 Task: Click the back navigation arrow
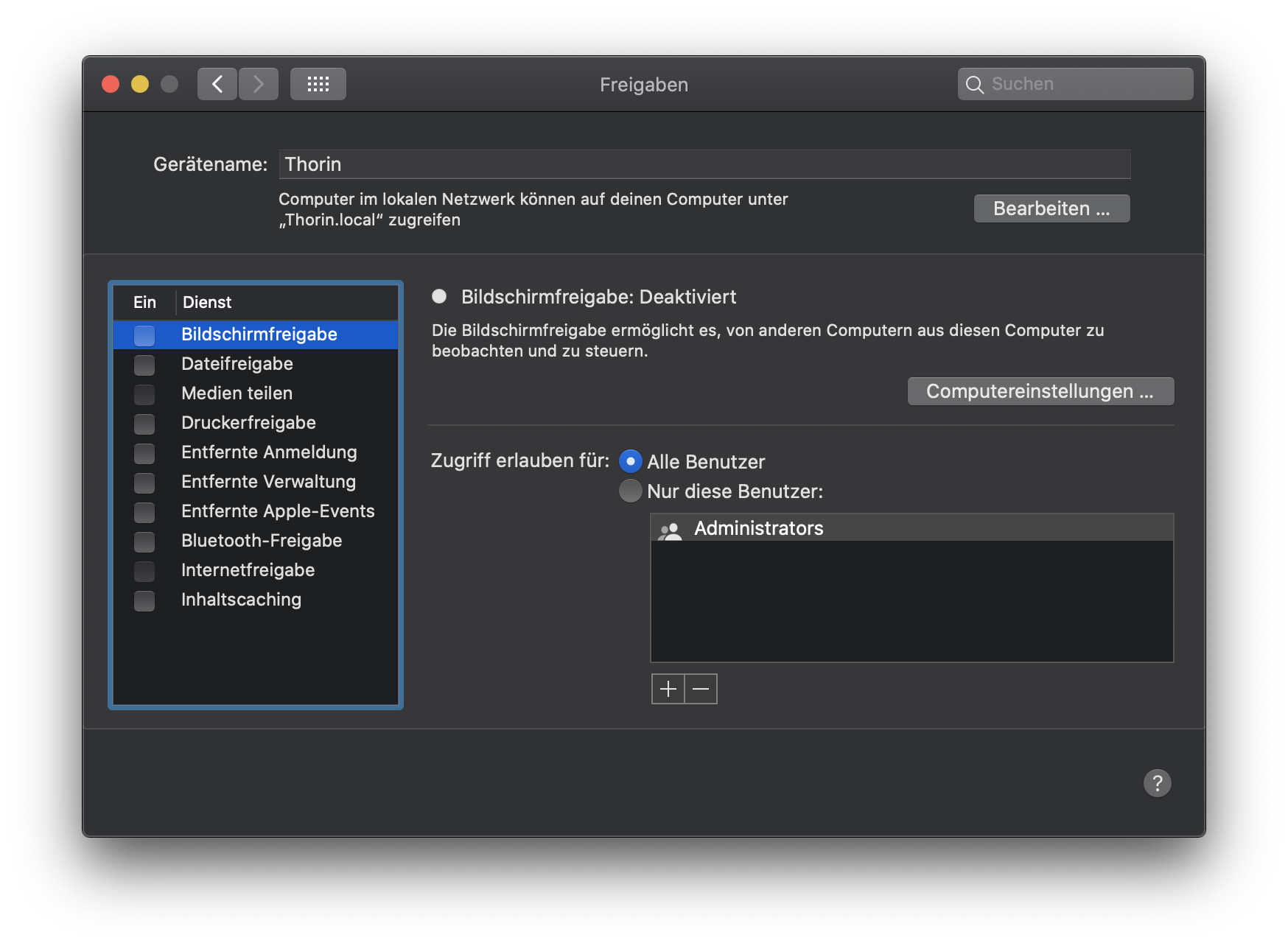217,83
